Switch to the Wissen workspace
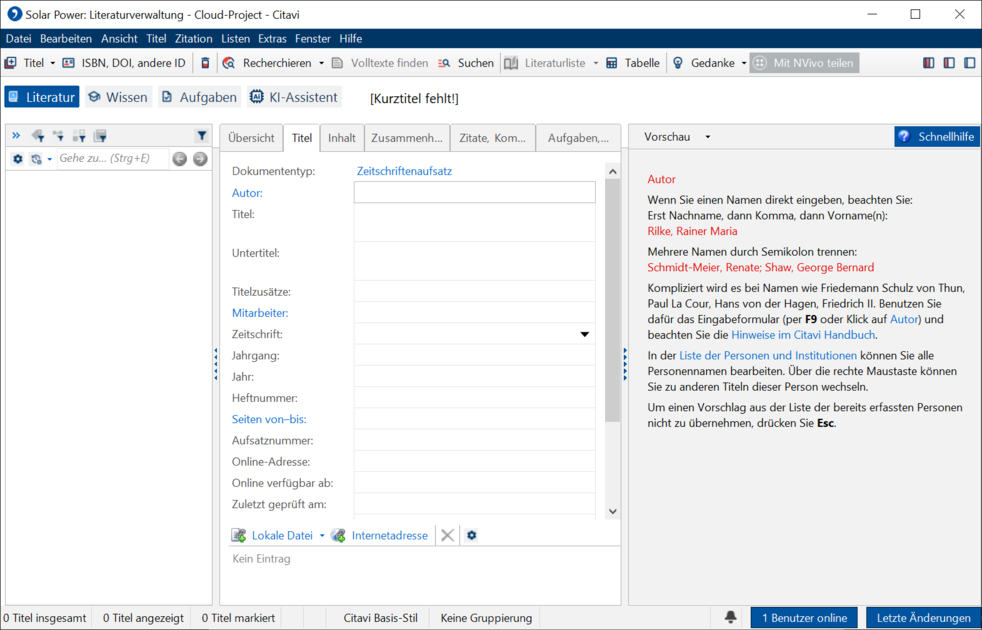This screenshot has width=982, height=630. click(x=118, y=97)
